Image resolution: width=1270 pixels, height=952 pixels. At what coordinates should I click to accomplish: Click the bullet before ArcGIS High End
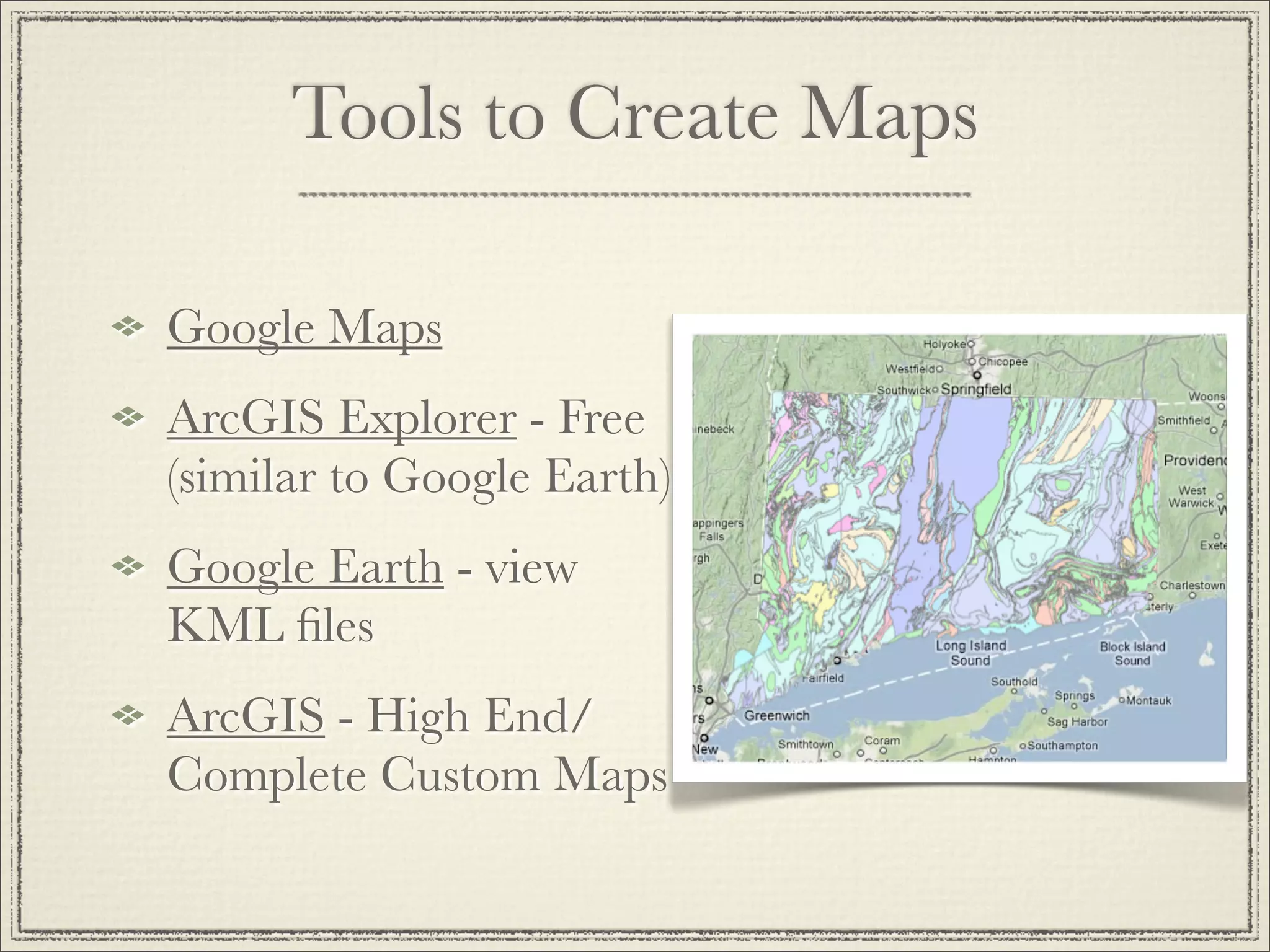[128, 716]
